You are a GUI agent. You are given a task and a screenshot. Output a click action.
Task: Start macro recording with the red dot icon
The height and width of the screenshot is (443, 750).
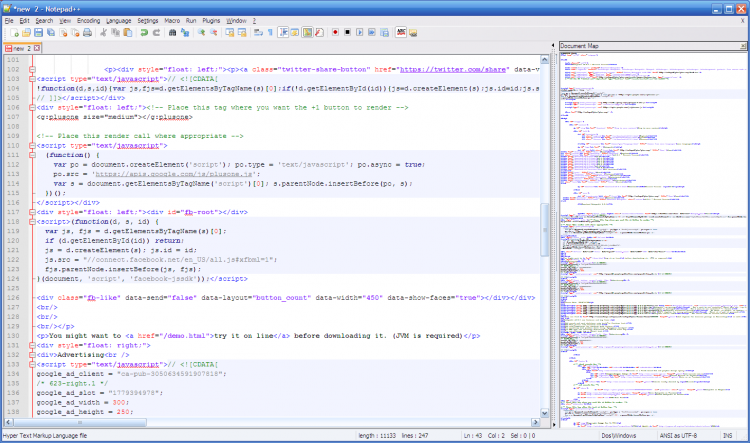tap(335, 32)
